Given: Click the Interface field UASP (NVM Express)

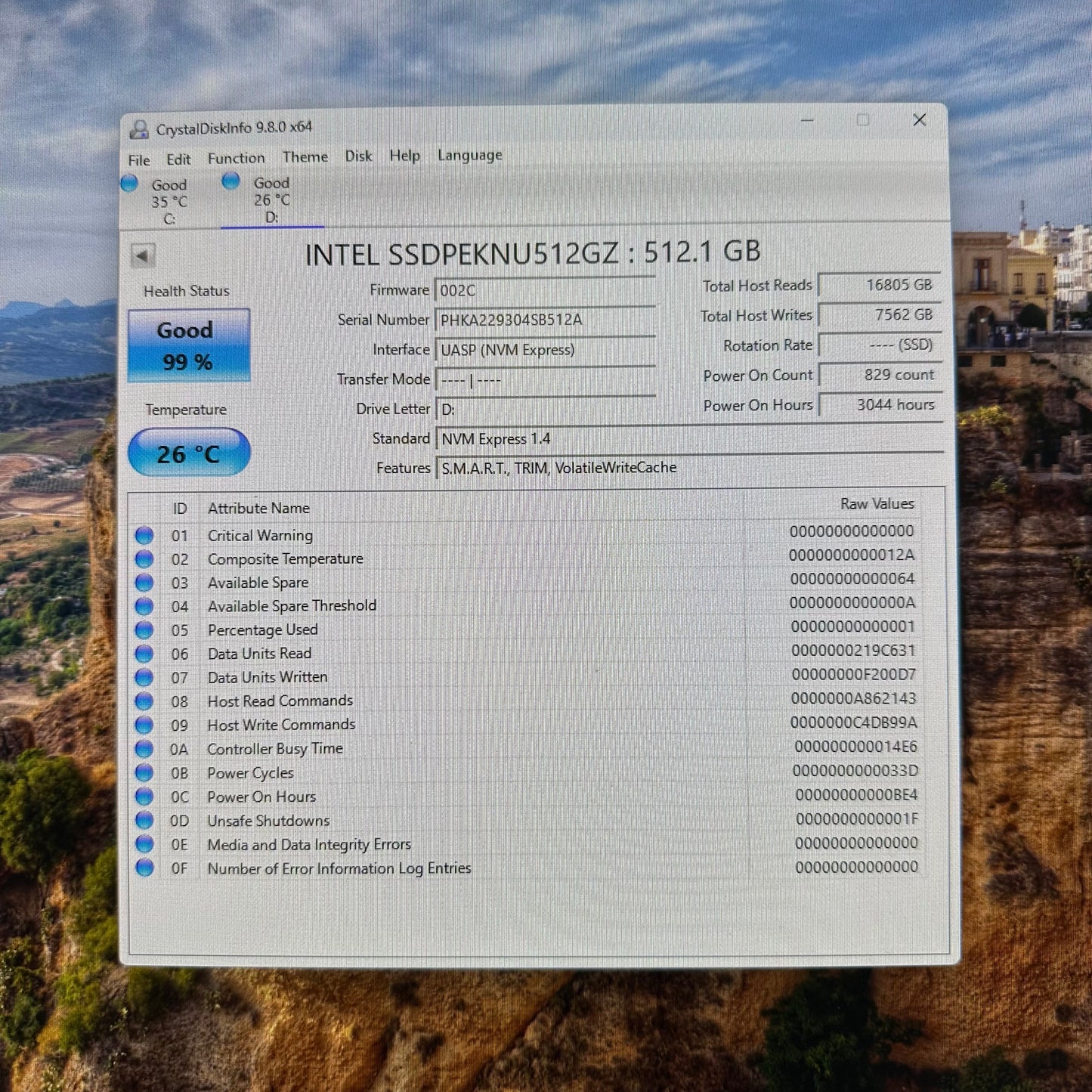Looking at the screenshot, I should coord(545,350).
